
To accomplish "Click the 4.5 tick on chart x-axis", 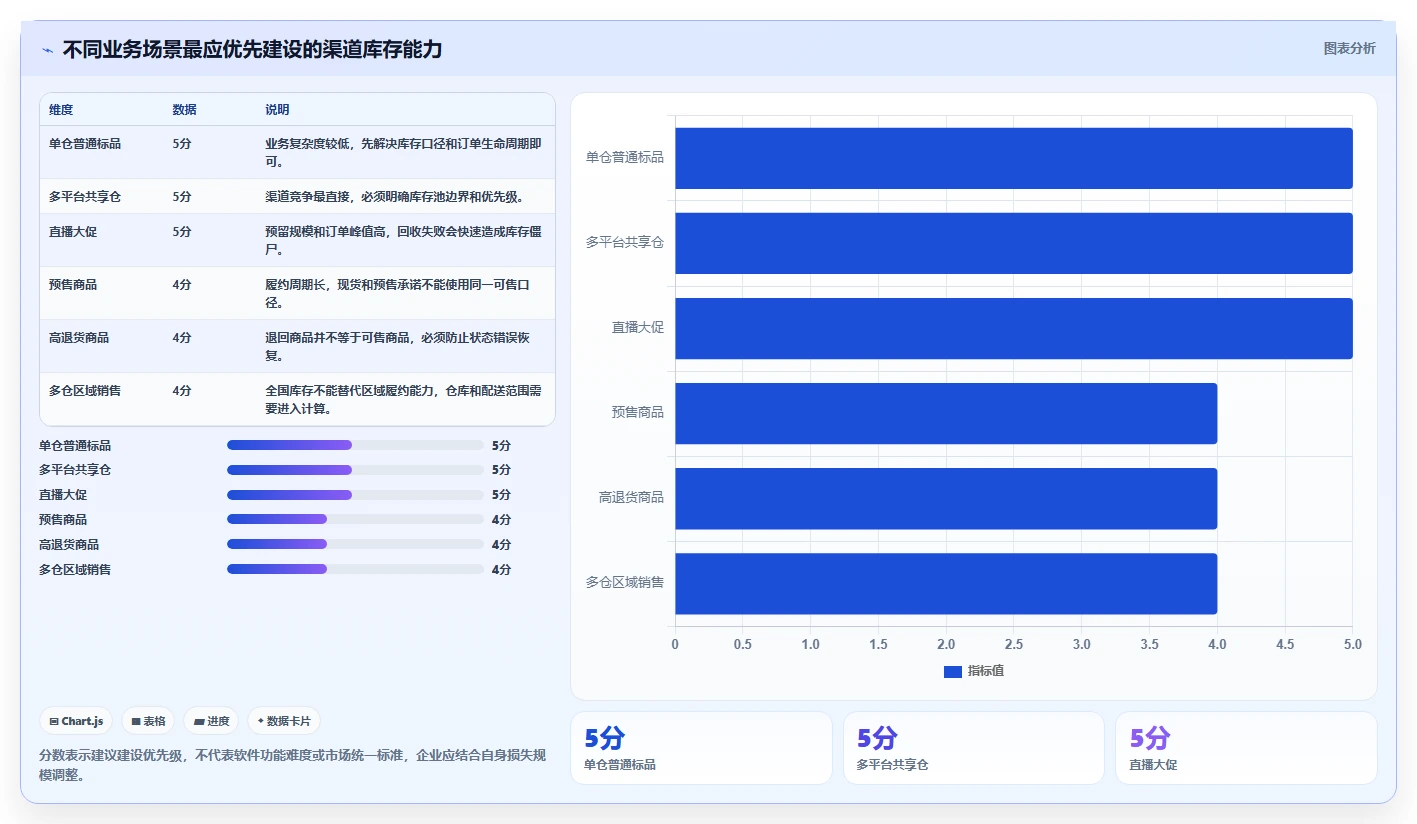I will click(x=1285, y=644).
